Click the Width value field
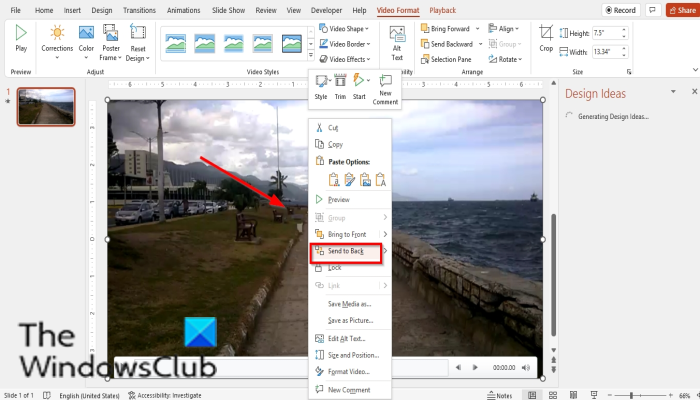The height and width of the screenshot is (400, 700). (606, 52)
